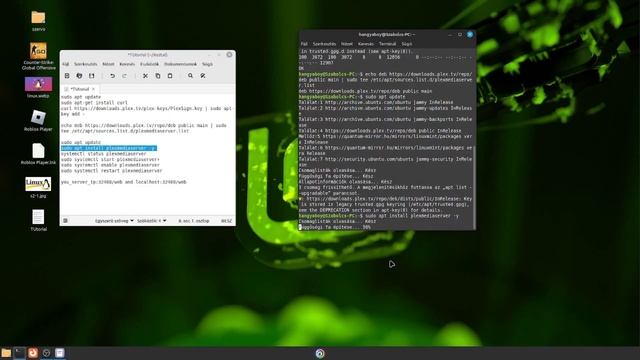Click the circular icon at taskbar center

(x=320, y=353)
